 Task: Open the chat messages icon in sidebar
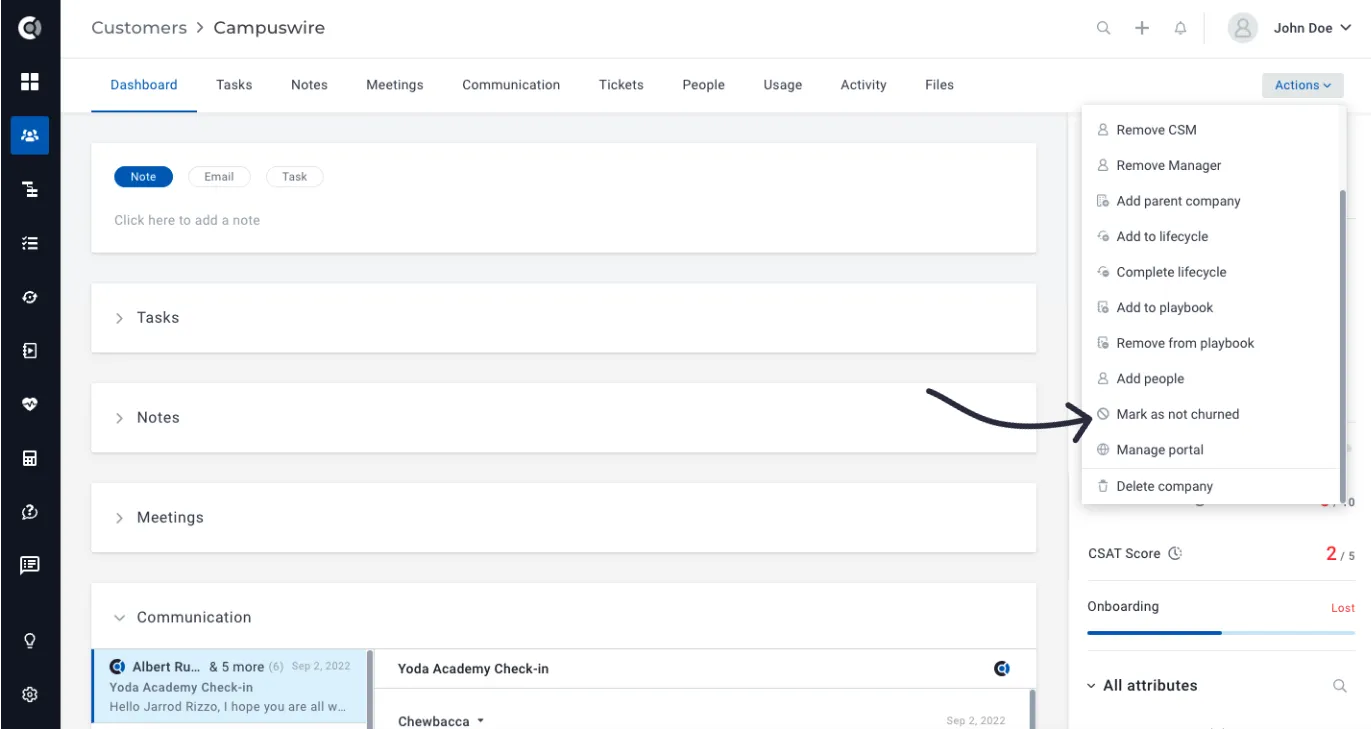pos(30,565)
